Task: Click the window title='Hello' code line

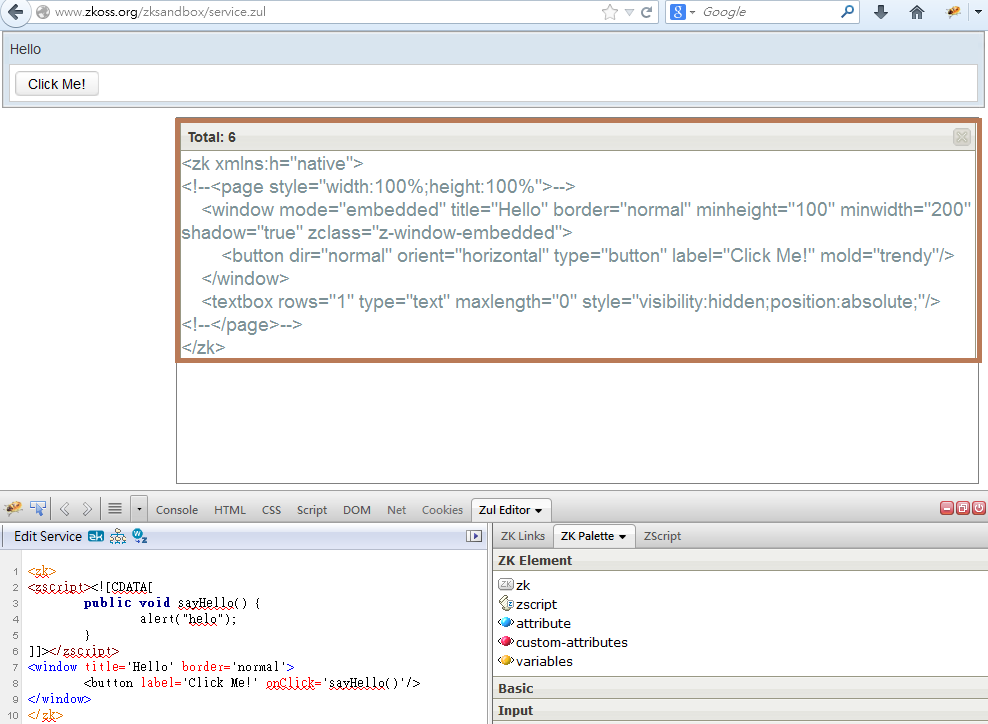Action: click(x=161, y=667)
